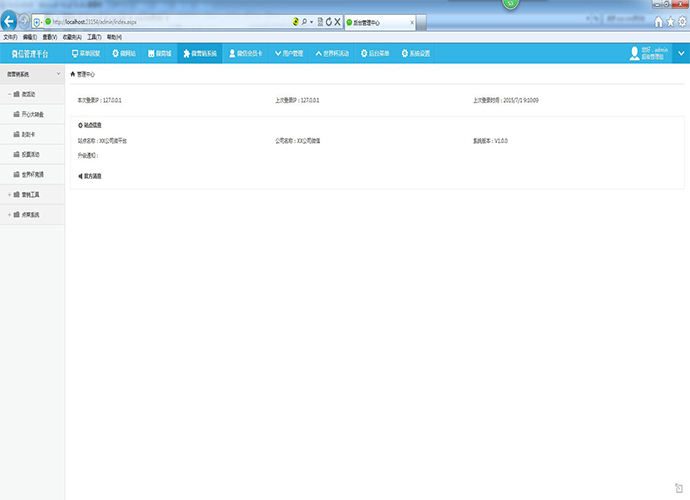The image size is (690, 500).
Task: Collapse the 微营销系统 sidebar header
Action: pyautogui.click(x=58, y=74)
